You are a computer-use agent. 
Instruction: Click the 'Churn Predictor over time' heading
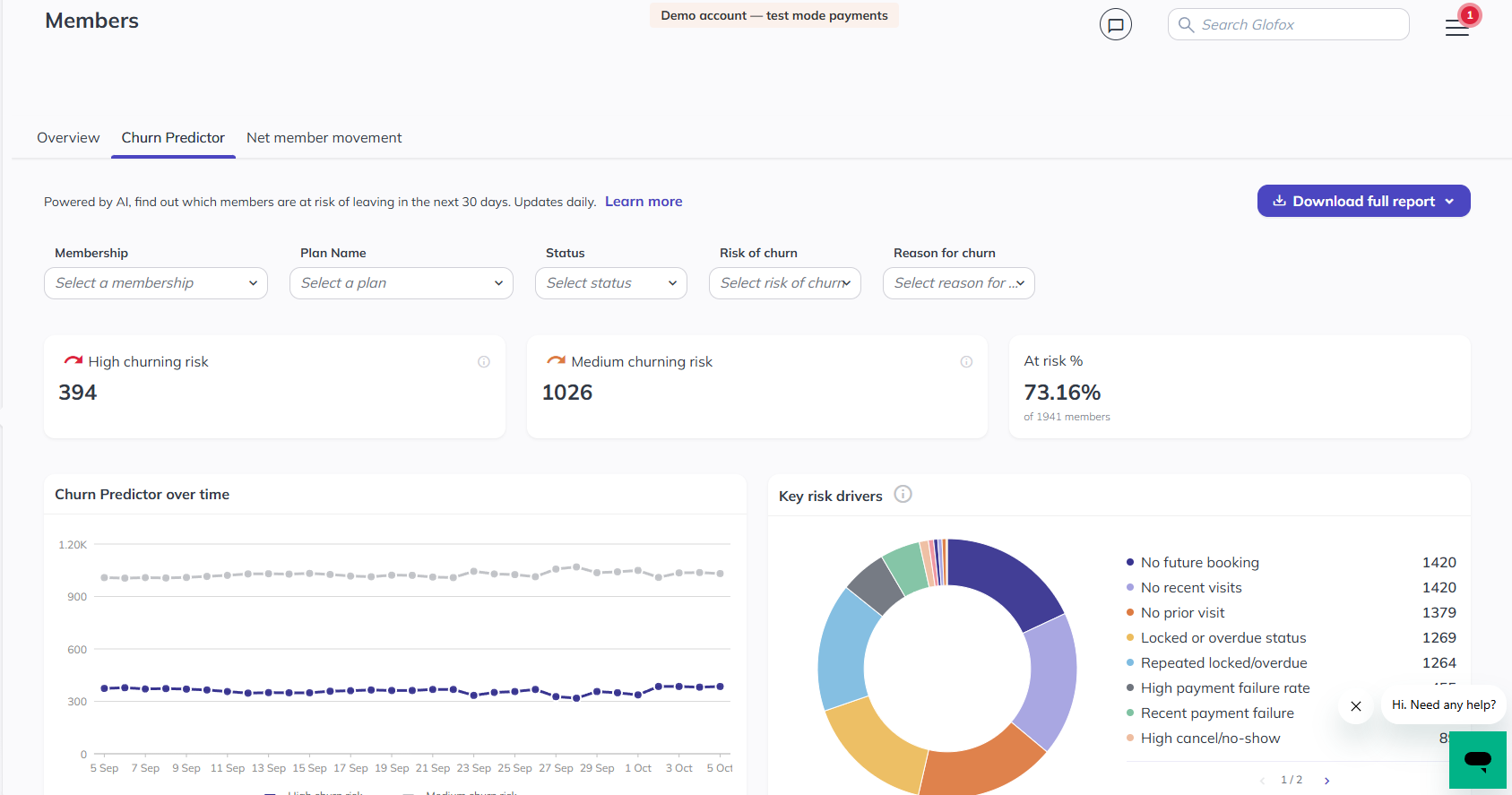(x=142, y=495)
